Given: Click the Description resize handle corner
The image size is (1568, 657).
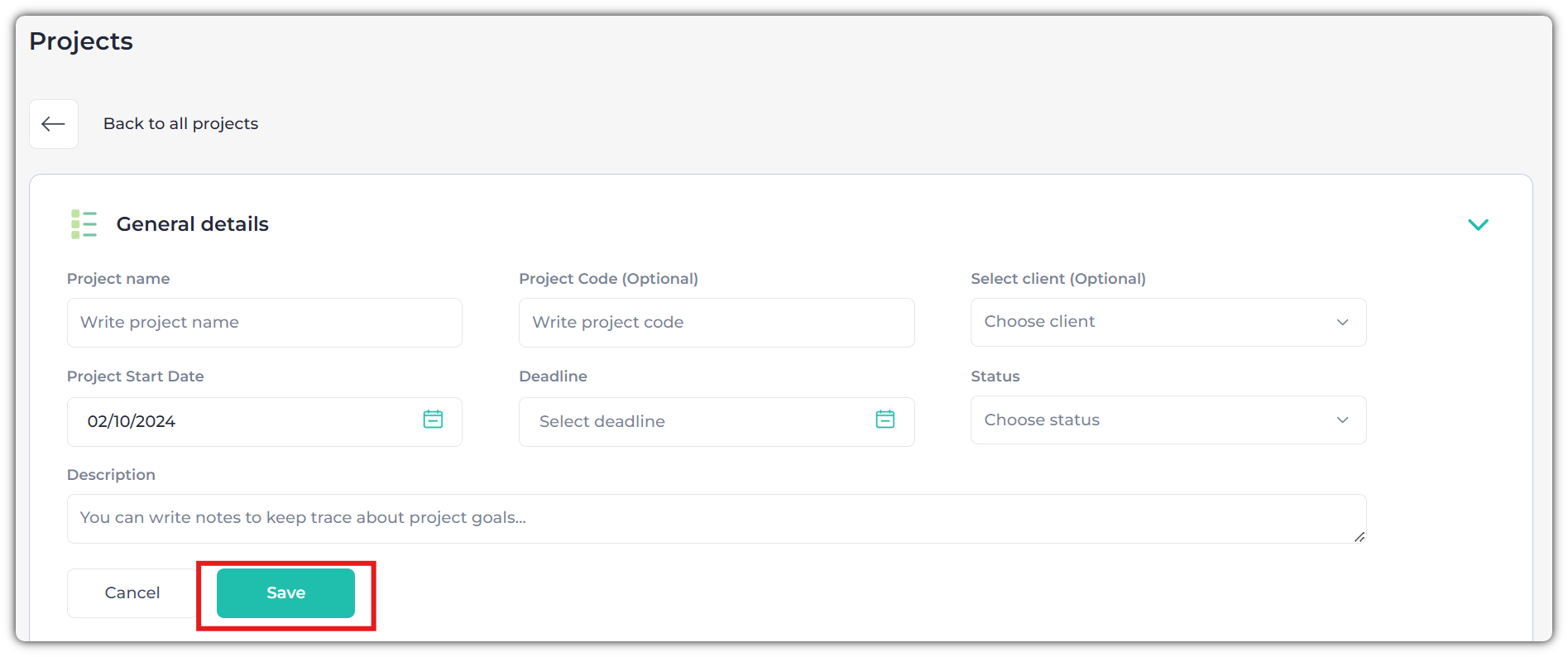Looking at the screenshot, I should 1359,537.
